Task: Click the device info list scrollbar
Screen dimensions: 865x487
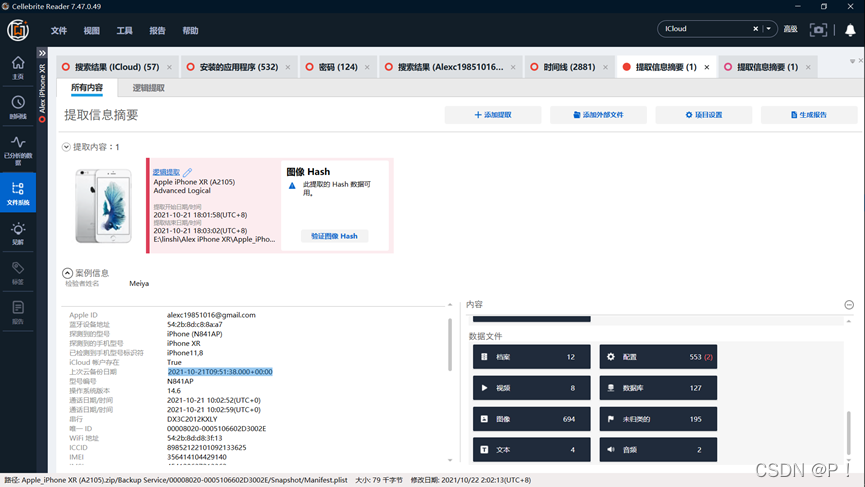Action: 450,344
